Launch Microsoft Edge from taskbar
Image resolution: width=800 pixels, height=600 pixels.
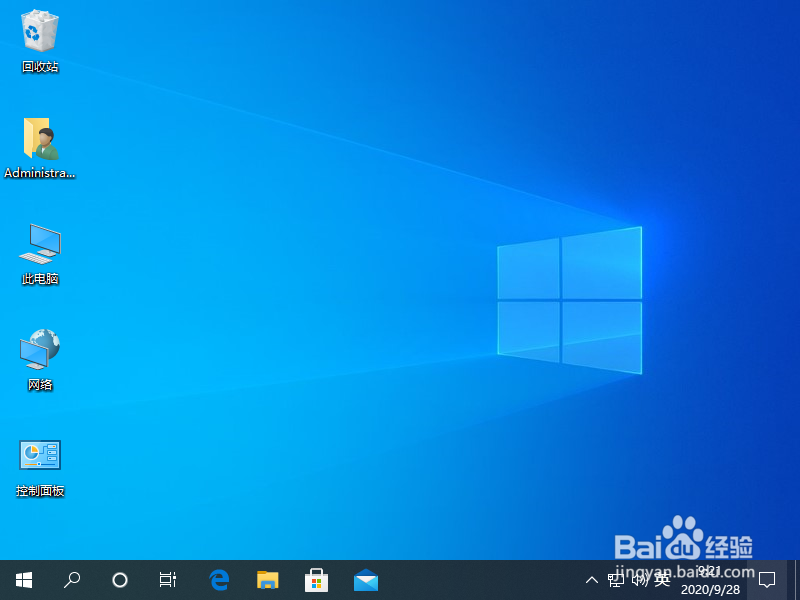coord(219,580)
